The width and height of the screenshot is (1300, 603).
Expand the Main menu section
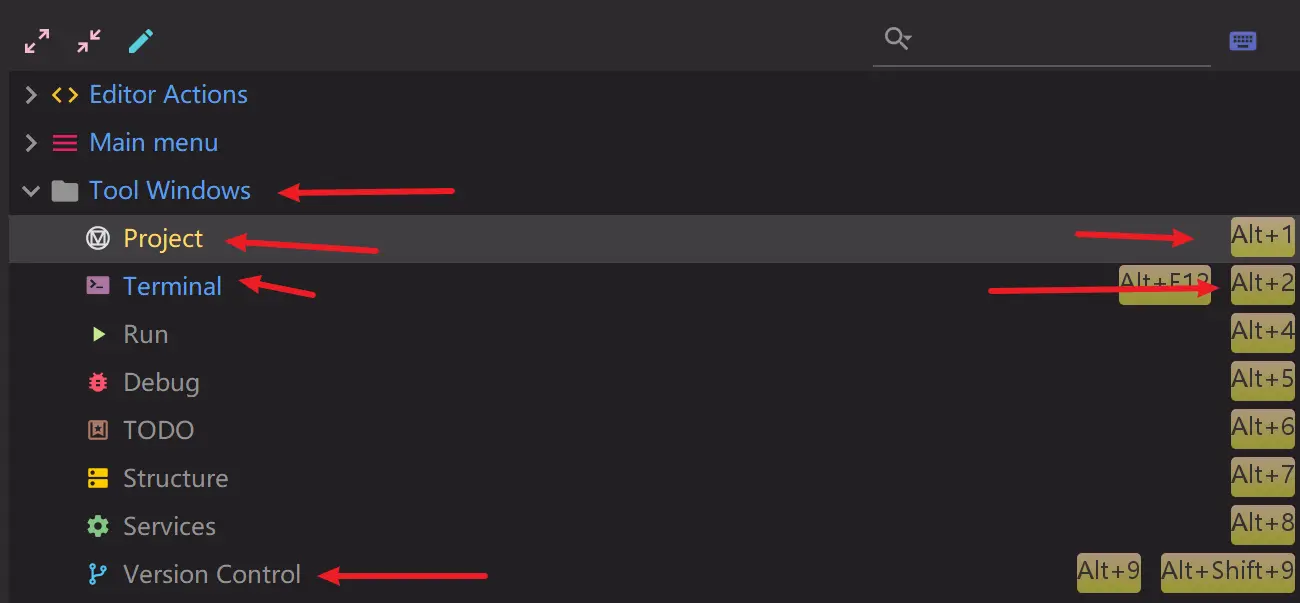click(30, 142)
